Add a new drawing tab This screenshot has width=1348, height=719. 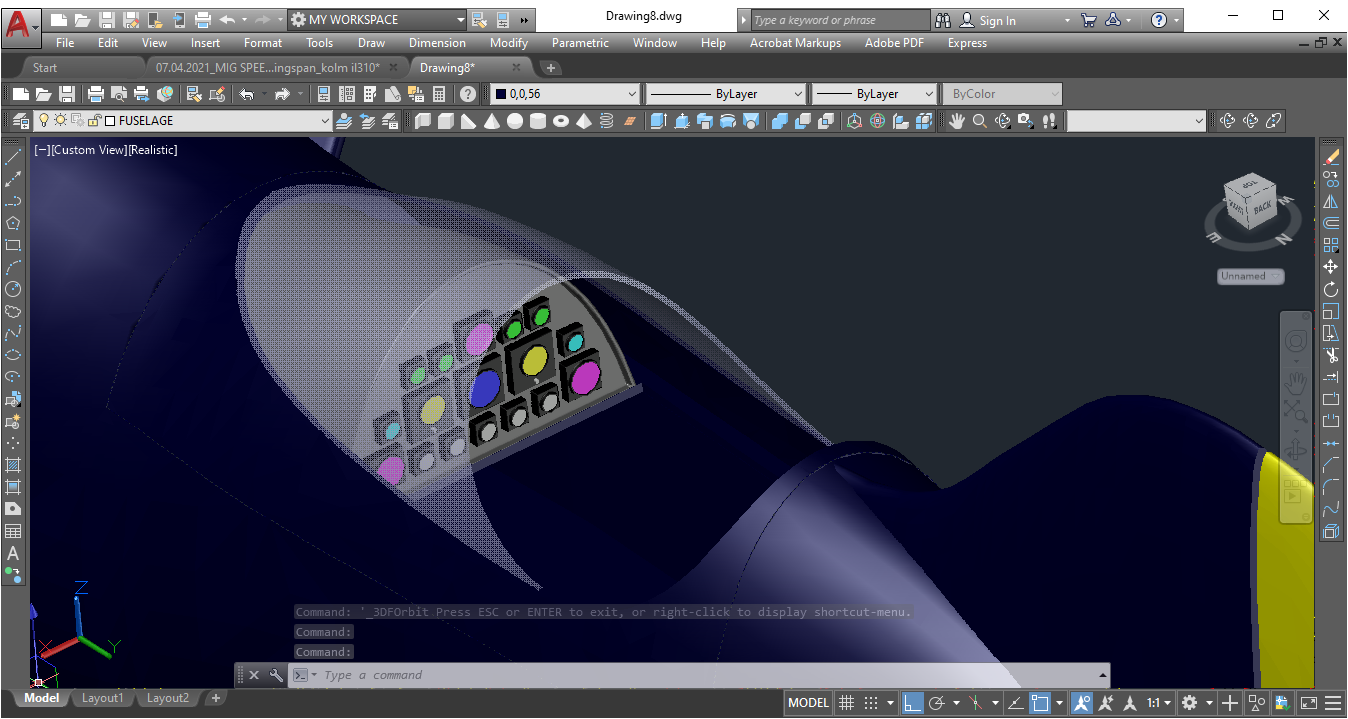click(550, 68)
